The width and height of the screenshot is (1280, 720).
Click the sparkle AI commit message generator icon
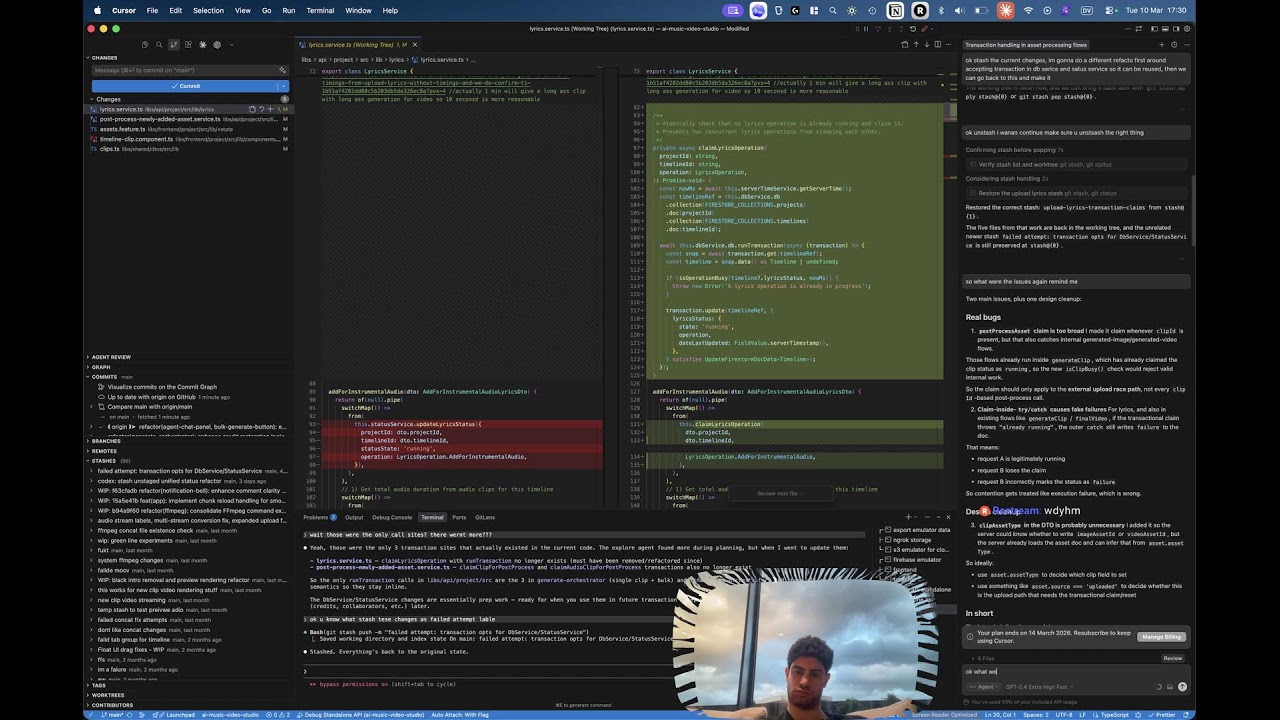[282, 70]
